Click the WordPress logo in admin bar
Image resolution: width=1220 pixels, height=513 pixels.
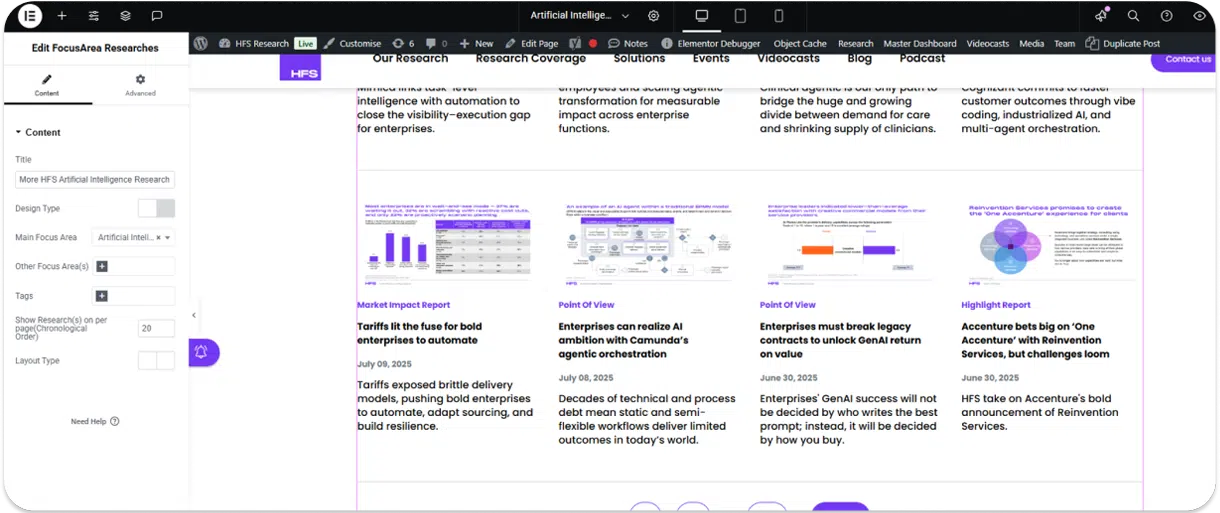(x=201, y=43)
